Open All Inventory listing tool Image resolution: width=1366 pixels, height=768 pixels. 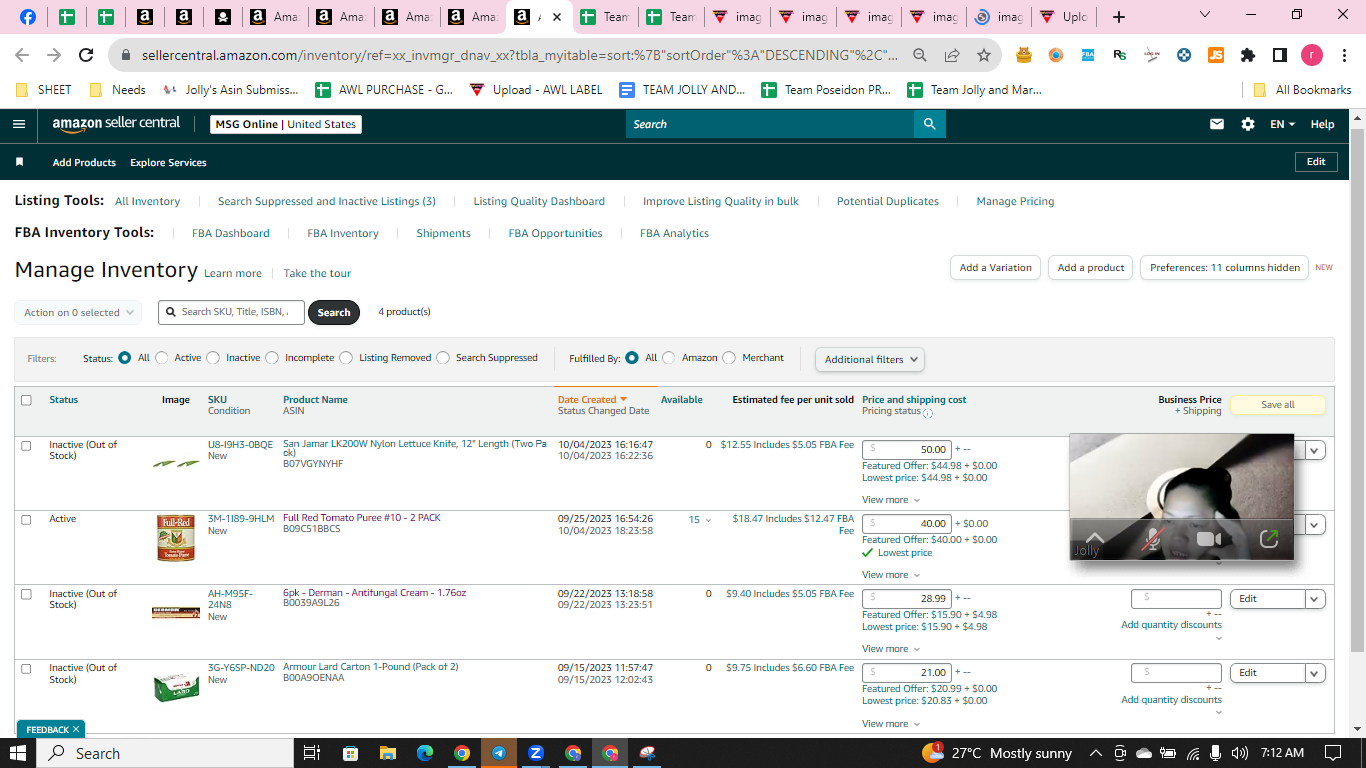147,201
